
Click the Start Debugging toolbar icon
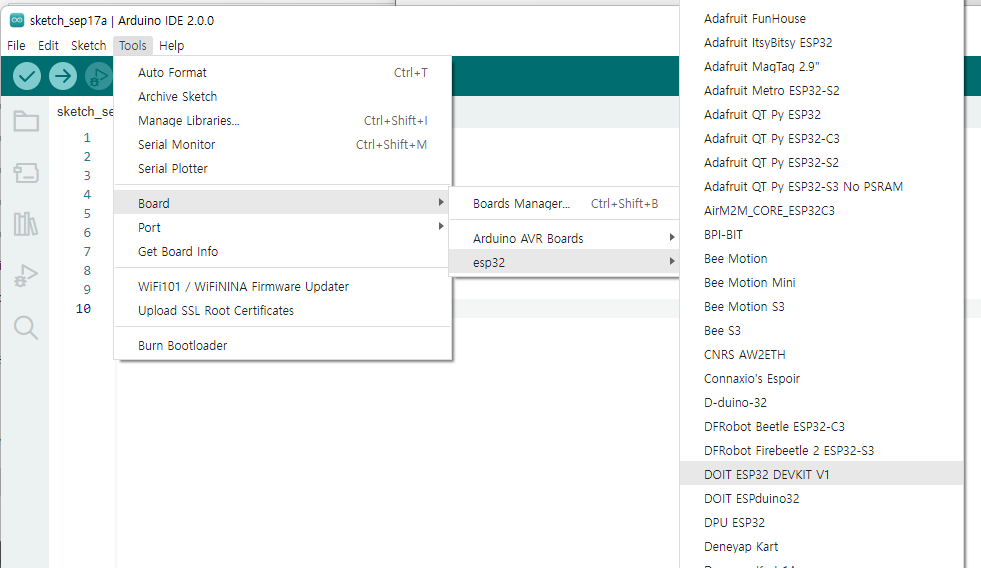98,76
